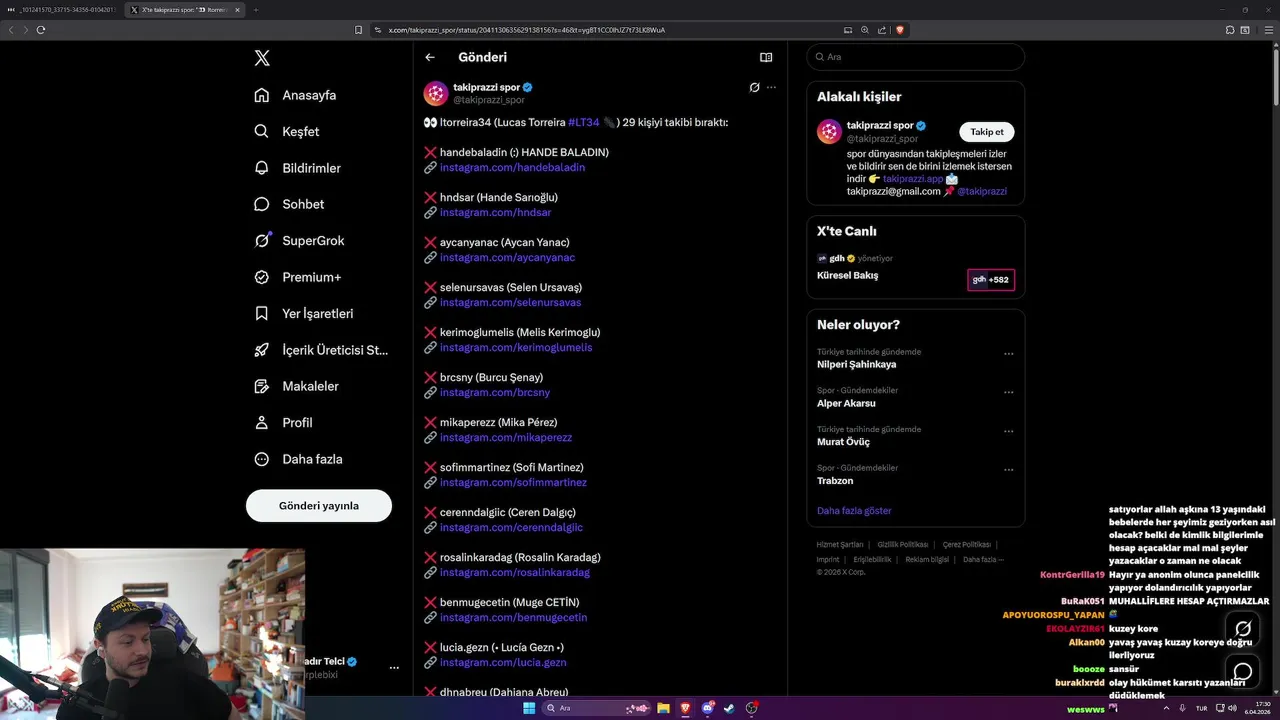
Task: Open instagram.com/aycanyanac link
Action: [x=507, y=258]
